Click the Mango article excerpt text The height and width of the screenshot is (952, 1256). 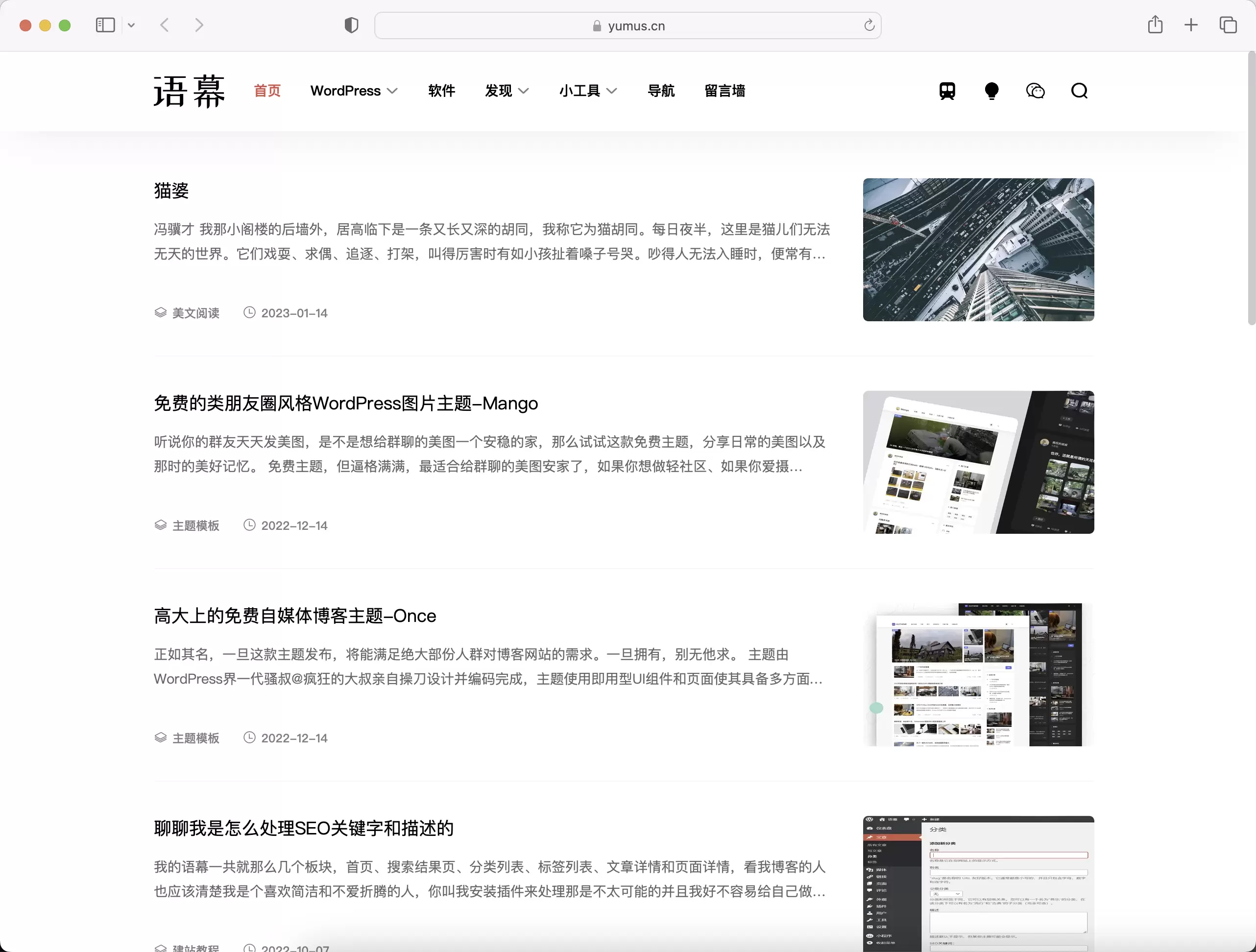coord(489,454)
